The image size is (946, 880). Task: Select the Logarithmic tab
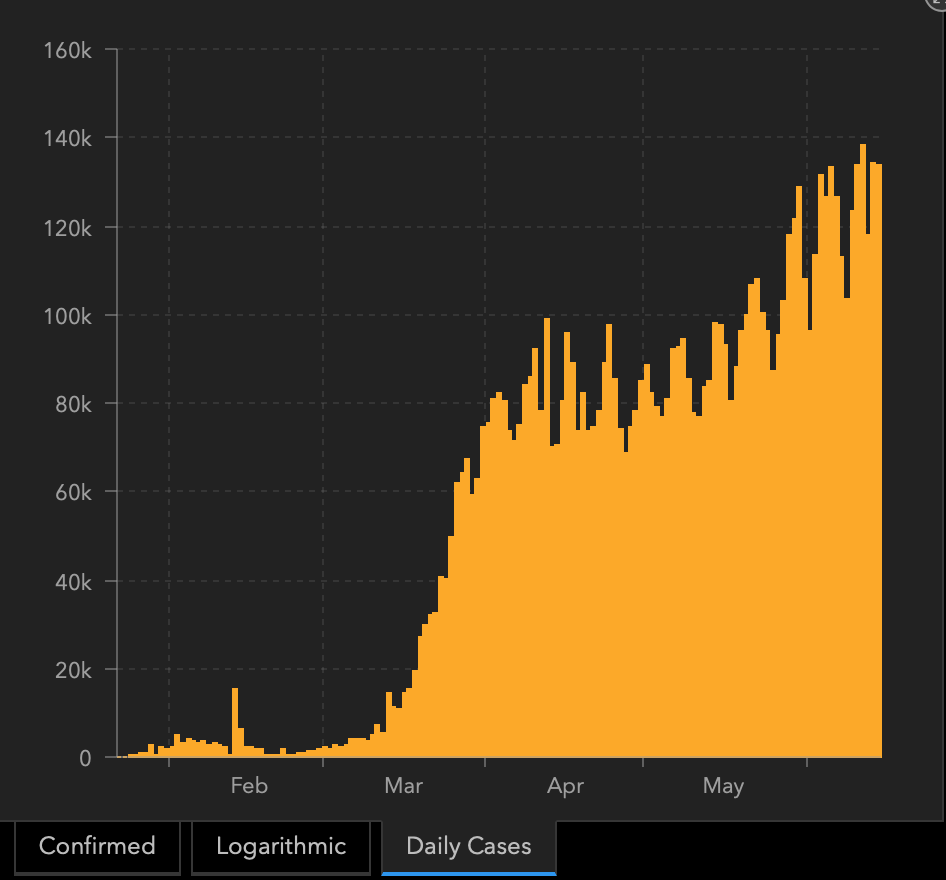(x=281, y=847)
